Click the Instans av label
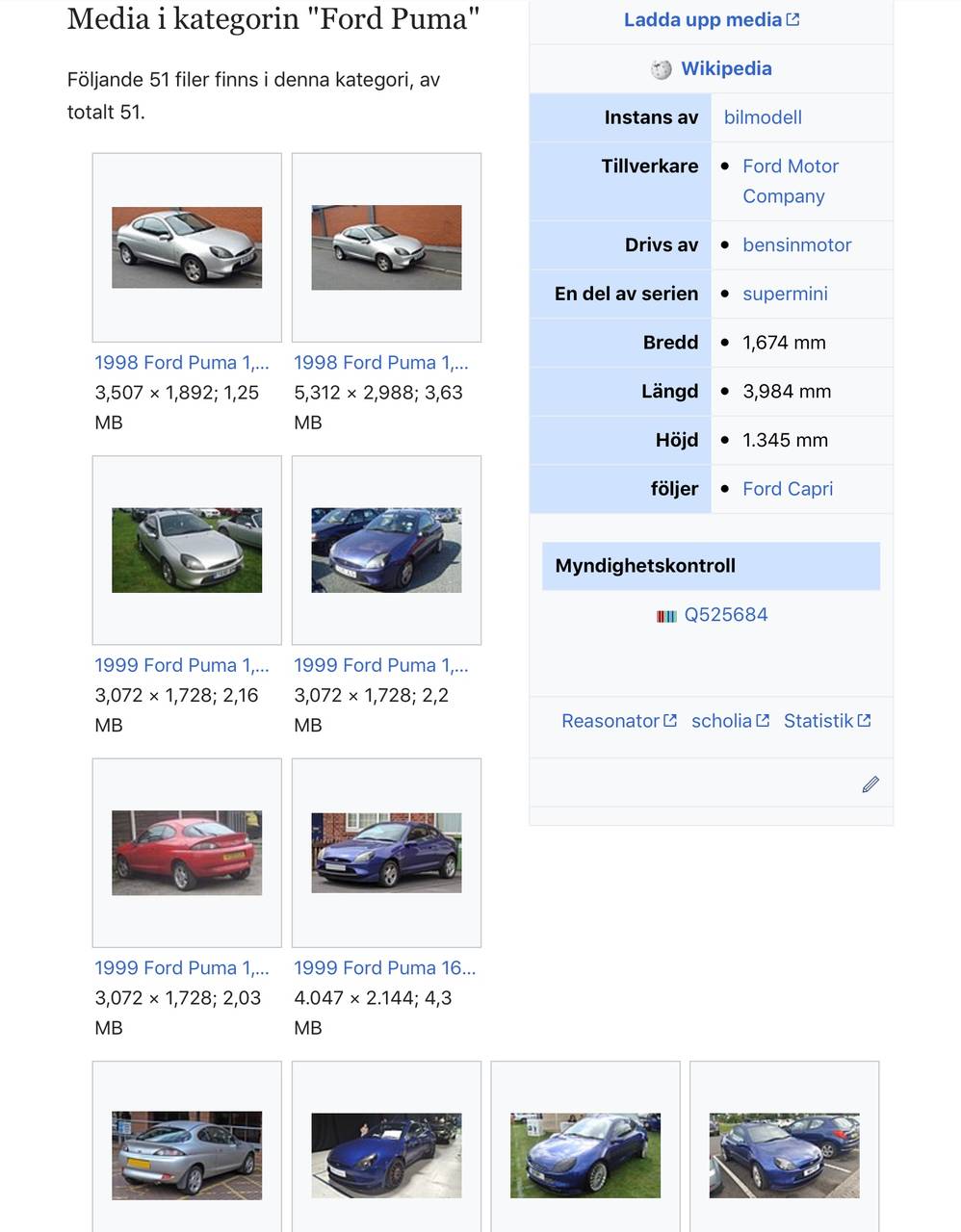The height and width of the screenshot is (1232, 961). [651, 117]
